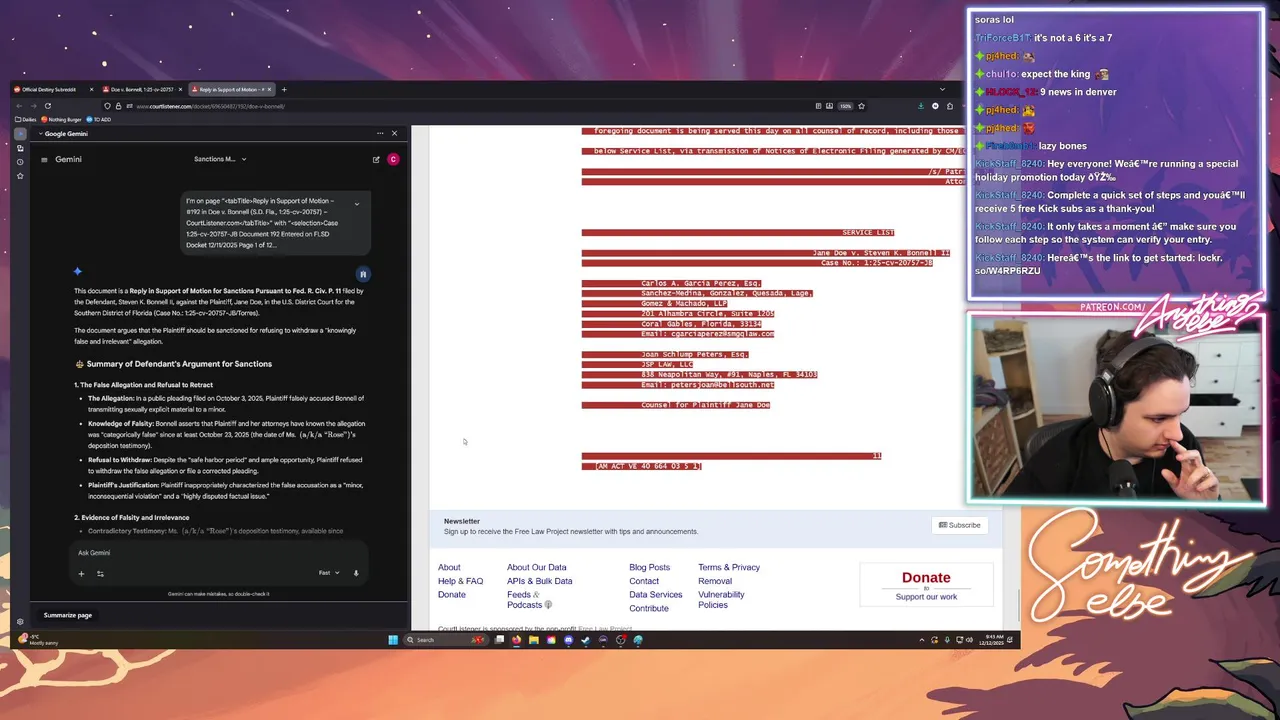Open the About footer link
This screenshot has height=720, width=1280.
pyautogui.click(x=449, y=567)
